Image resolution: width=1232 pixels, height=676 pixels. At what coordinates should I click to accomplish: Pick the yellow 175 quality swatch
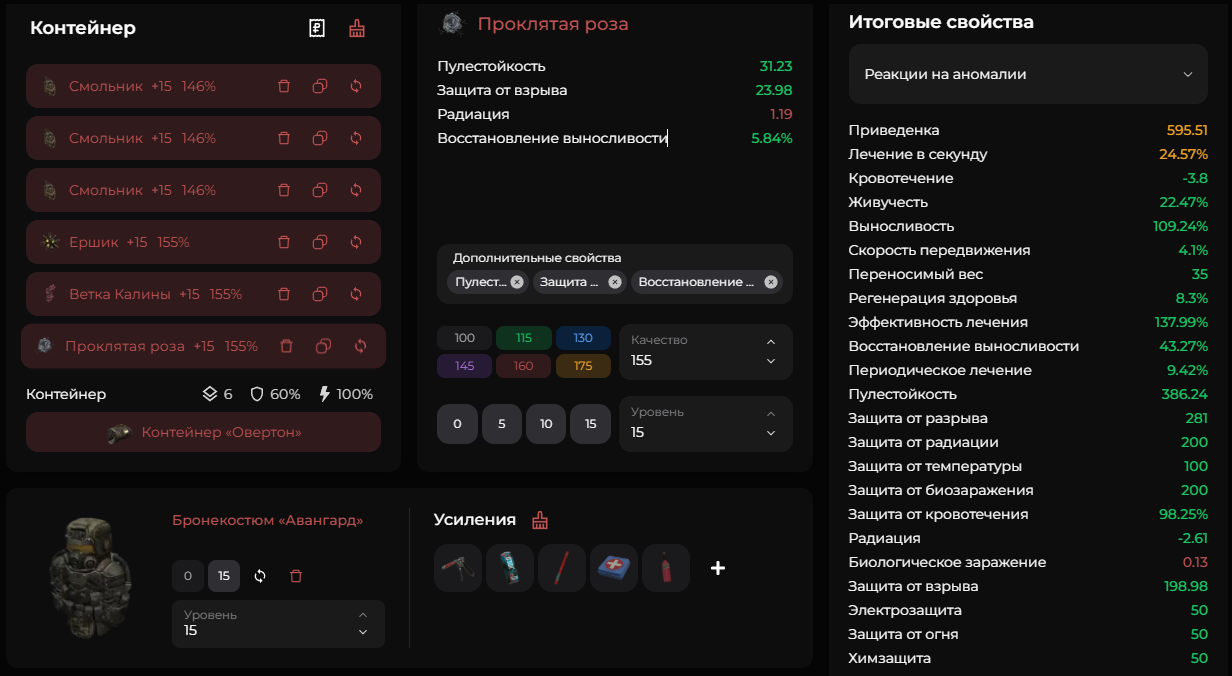(582, 366)
